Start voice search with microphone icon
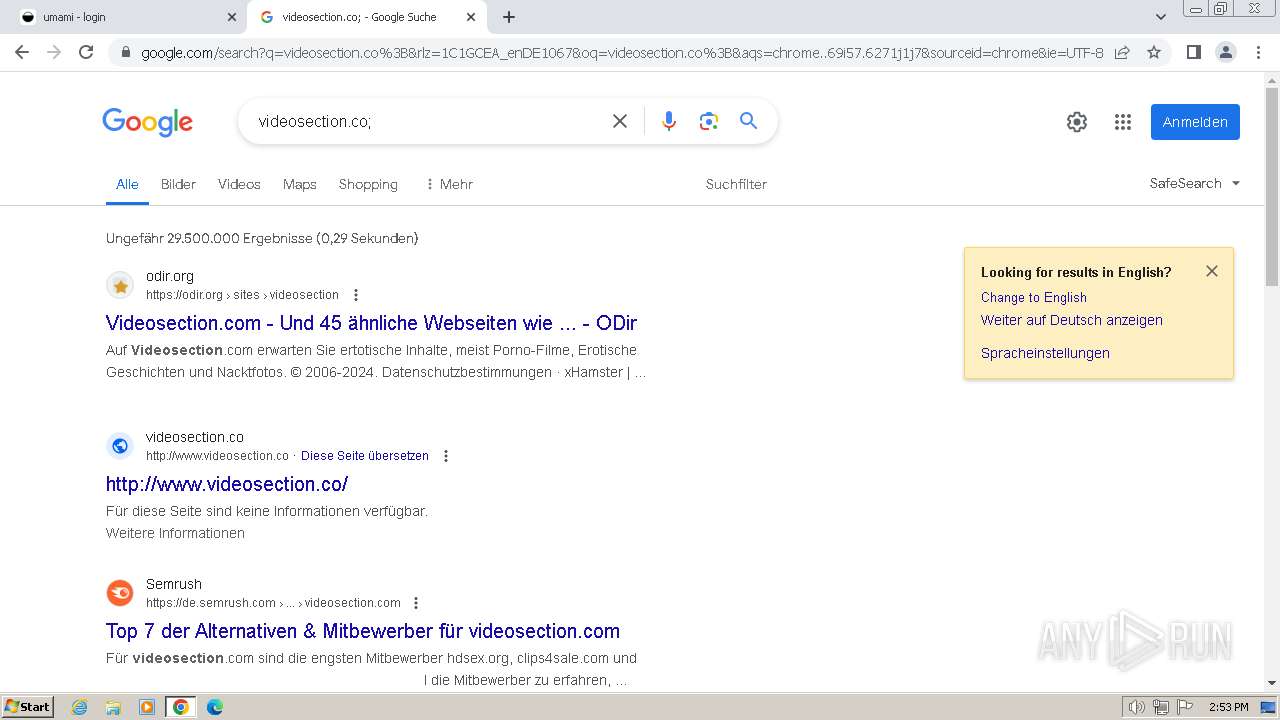 669,121
